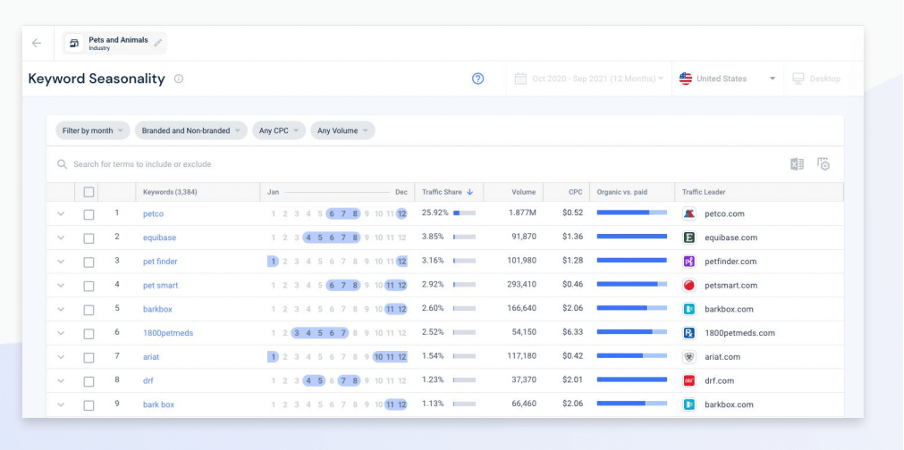Open the pet finder keyword link
The height and width of the screenshot is (450, 904).
160,262
